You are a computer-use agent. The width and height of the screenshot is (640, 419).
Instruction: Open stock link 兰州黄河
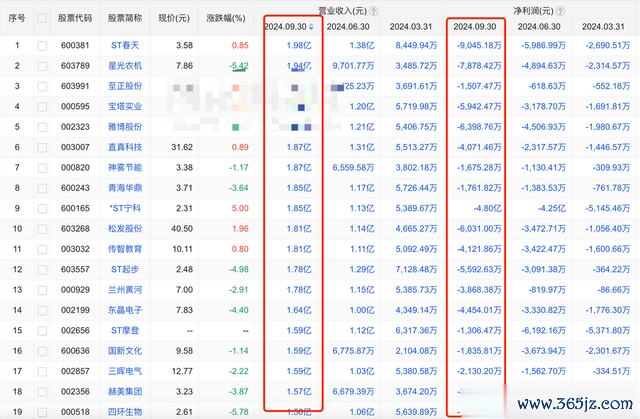tap(125, 290)
